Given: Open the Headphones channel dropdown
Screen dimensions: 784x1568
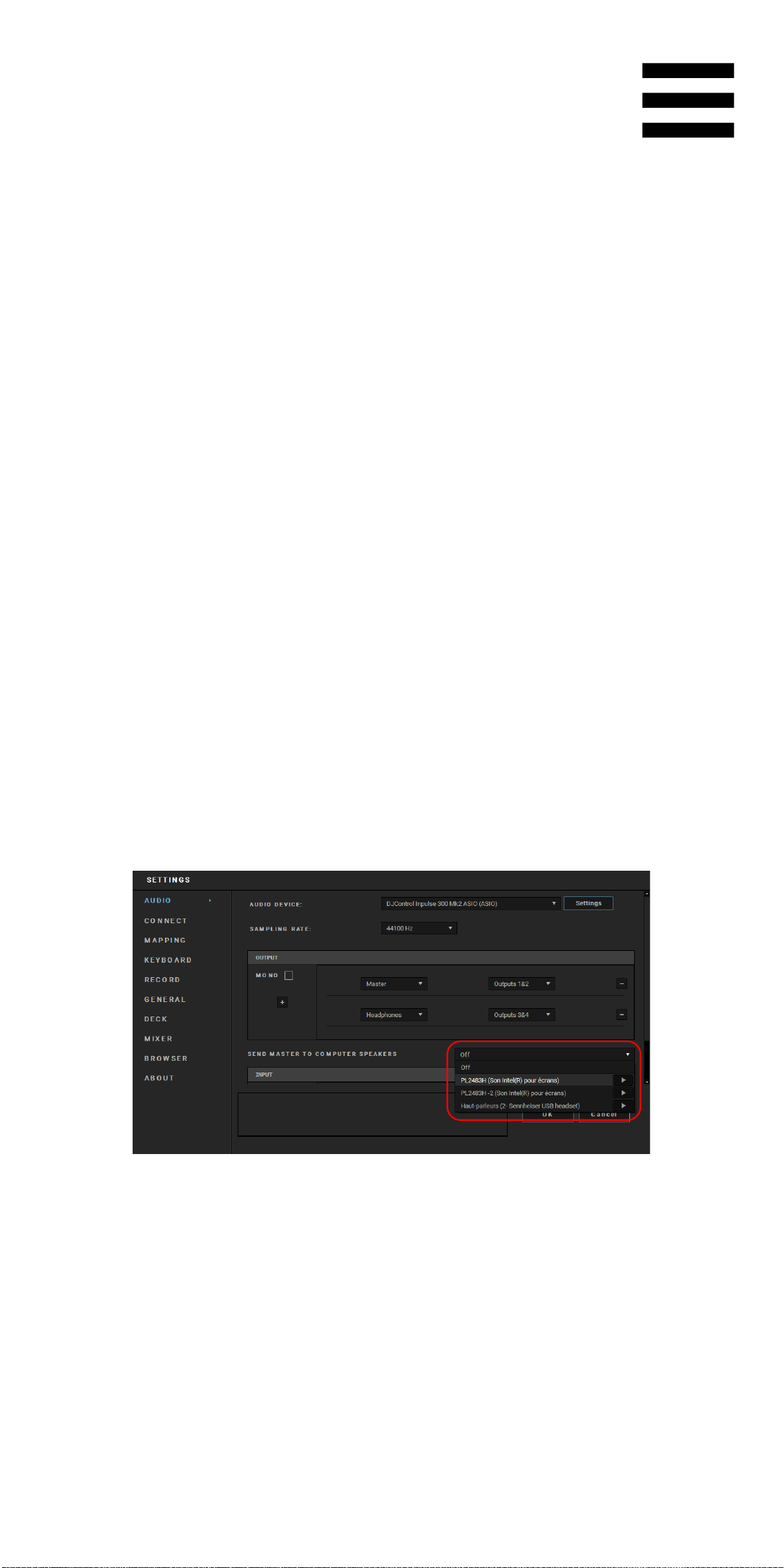Looking at the screenshot, I should 394,1014.
